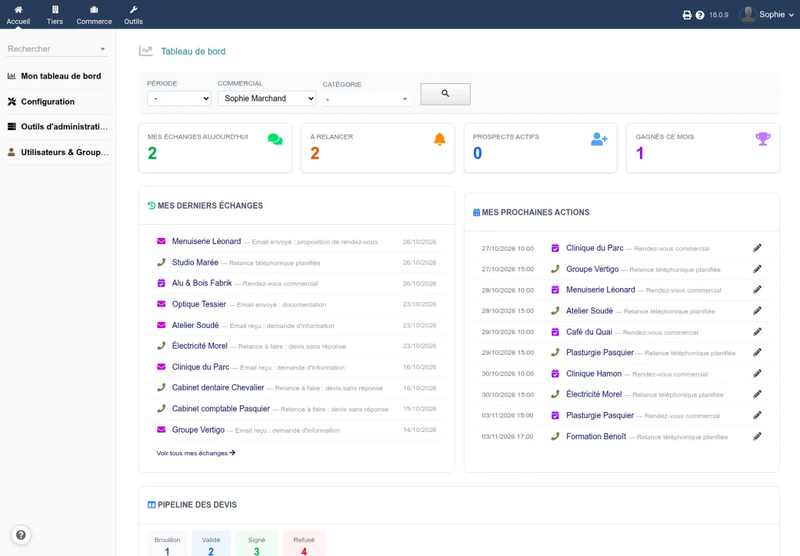Click the blue add-user Prospects actifs icon

pos(599,139)
